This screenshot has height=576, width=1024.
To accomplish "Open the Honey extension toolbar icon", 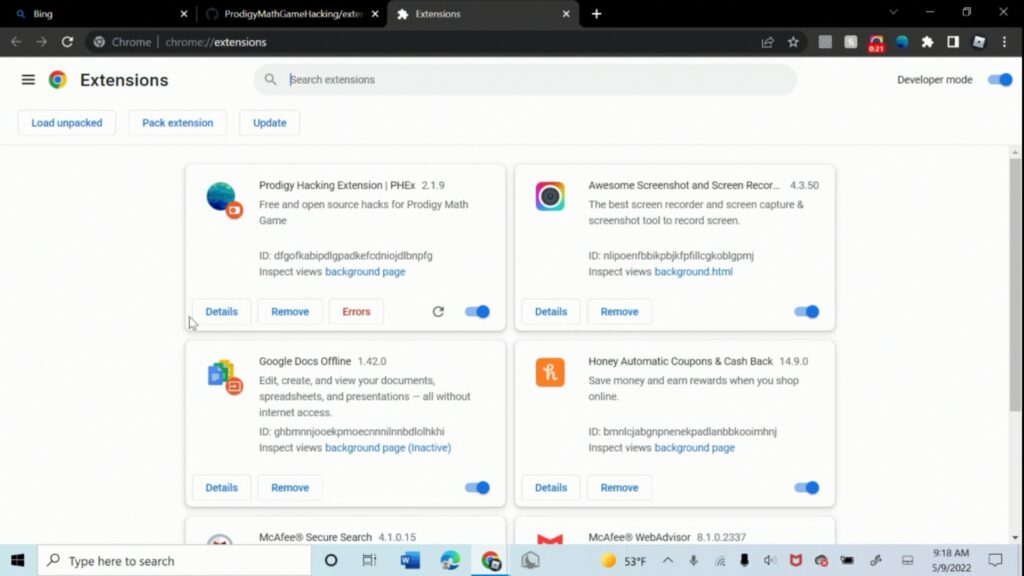I will tap(850, 42).
